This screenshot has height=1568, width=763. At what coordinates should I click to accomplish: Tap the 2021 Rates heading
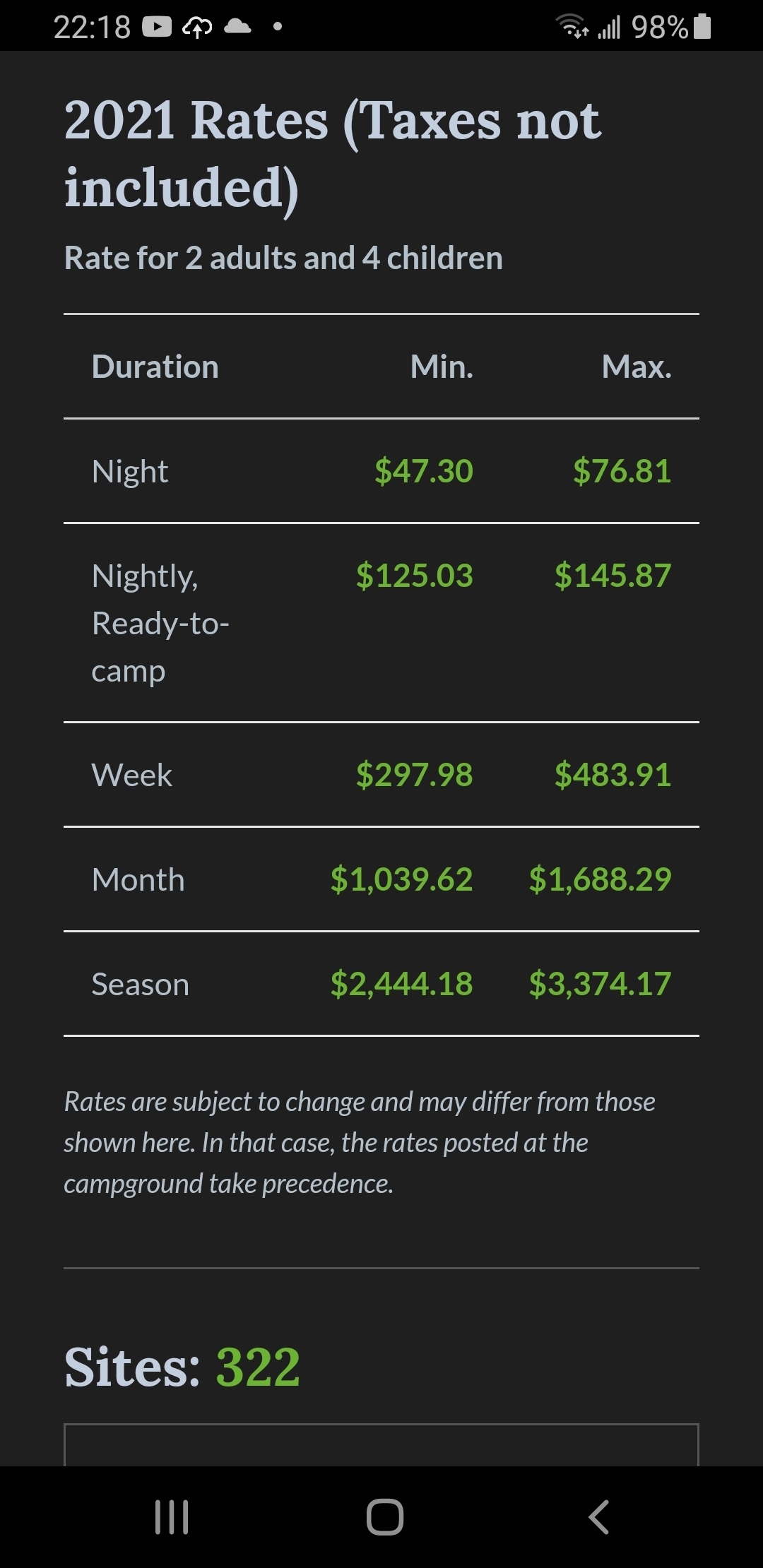click(332, 153)
